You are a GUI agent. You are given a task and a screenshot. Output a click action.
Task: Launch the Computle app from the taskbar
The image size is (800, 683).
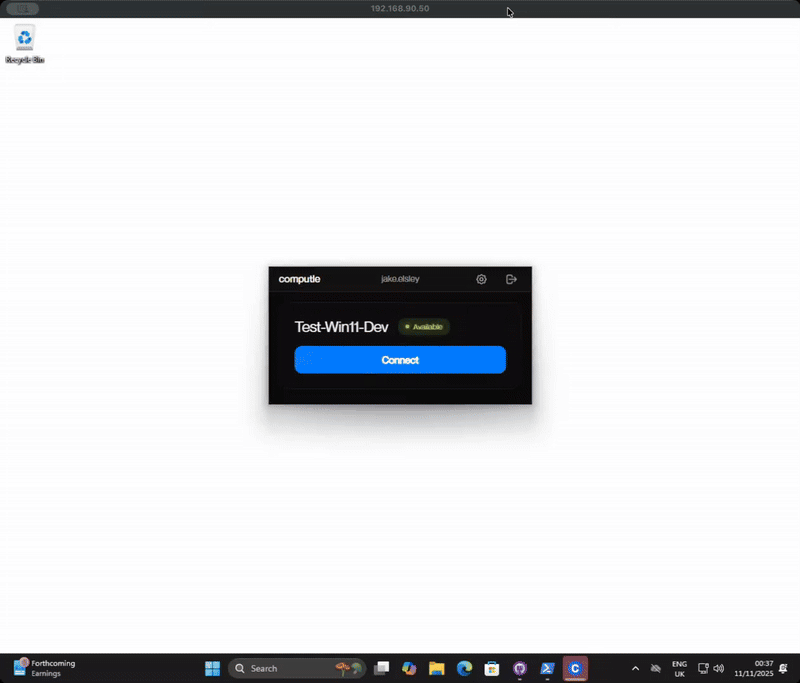pyautogui.click(x=575, y=668)
